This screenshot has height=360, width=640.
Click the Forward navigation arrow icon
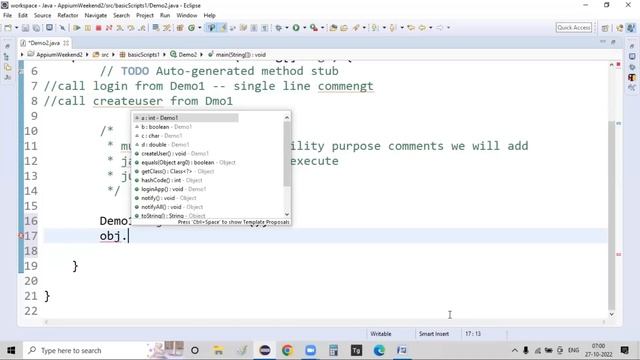point(440,28)
